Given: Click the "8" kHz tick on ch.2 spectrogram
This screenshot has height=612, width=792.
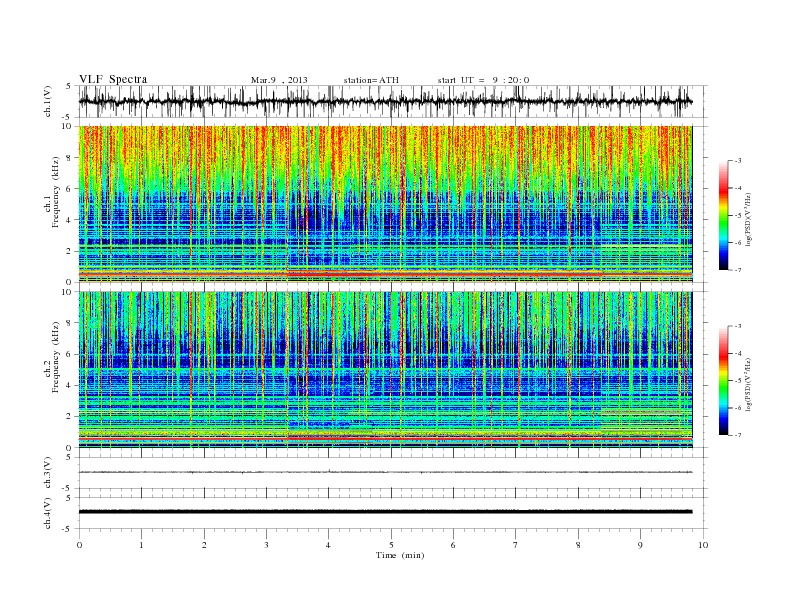Looking at the screenshot, I should point(69,323).
